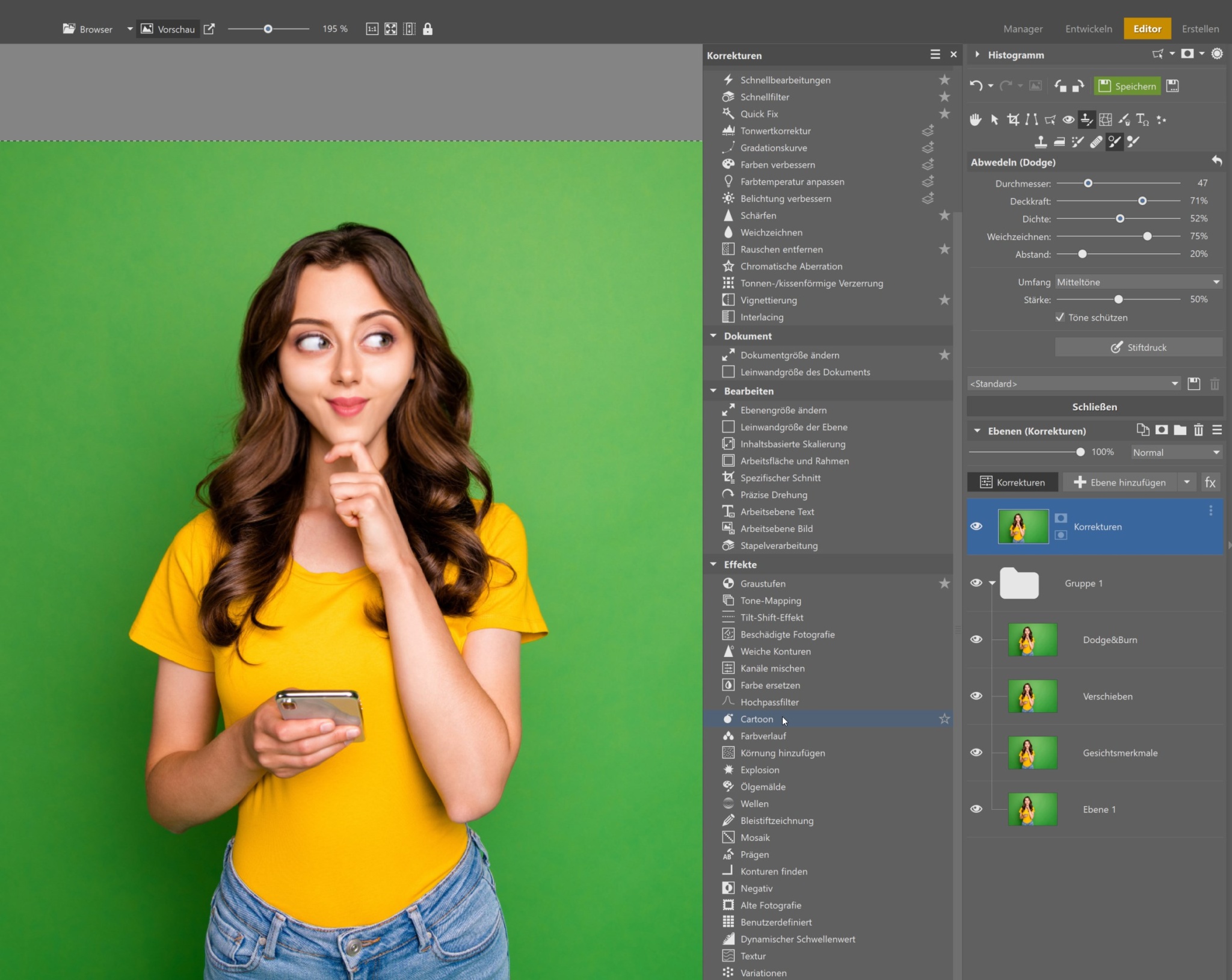
Task: Hide the Dodge&Burn layer
Action: pyautogui.click(x=976, y=639)
